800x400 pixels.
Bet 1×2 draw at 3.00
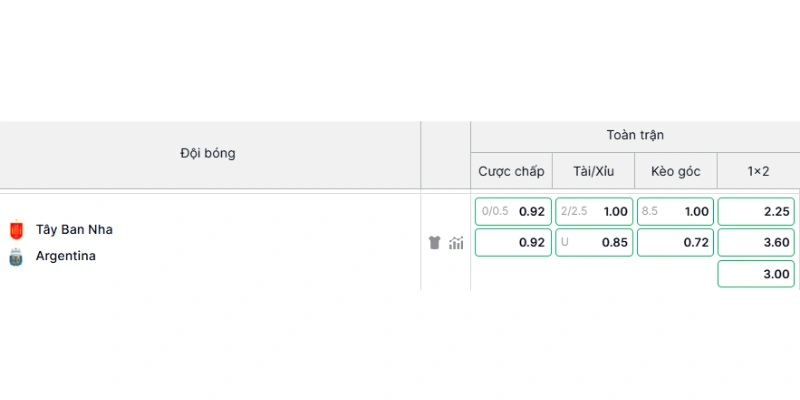point(756,273)
